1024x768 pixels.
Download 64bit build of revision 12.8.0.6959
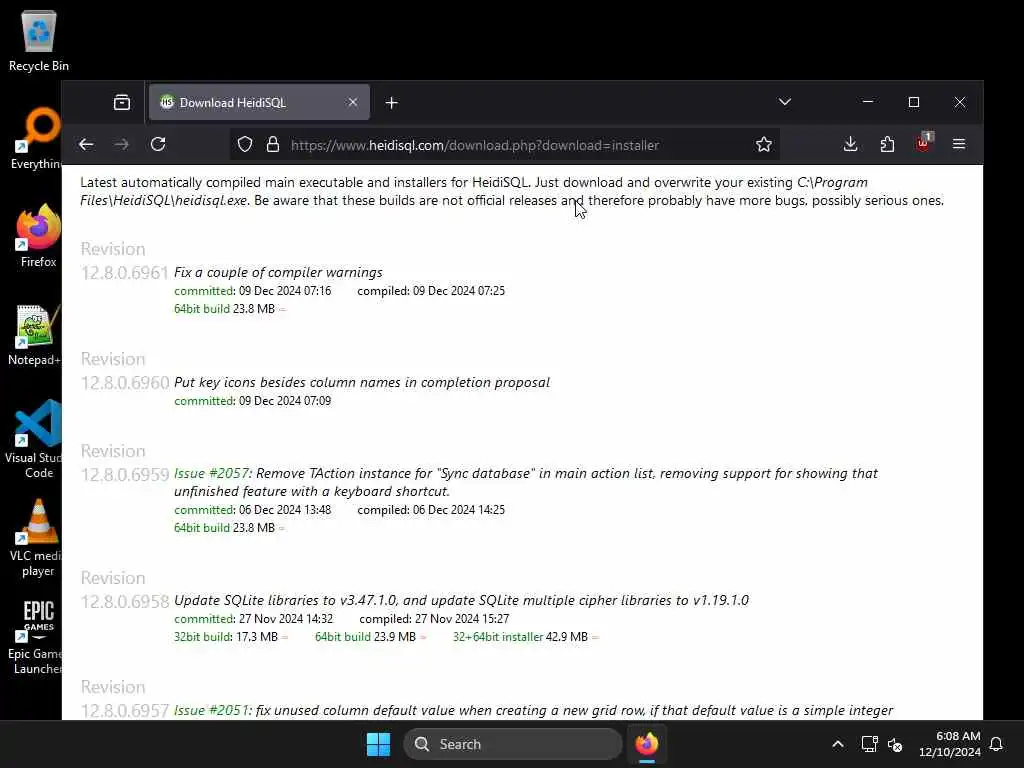point(202,528)
